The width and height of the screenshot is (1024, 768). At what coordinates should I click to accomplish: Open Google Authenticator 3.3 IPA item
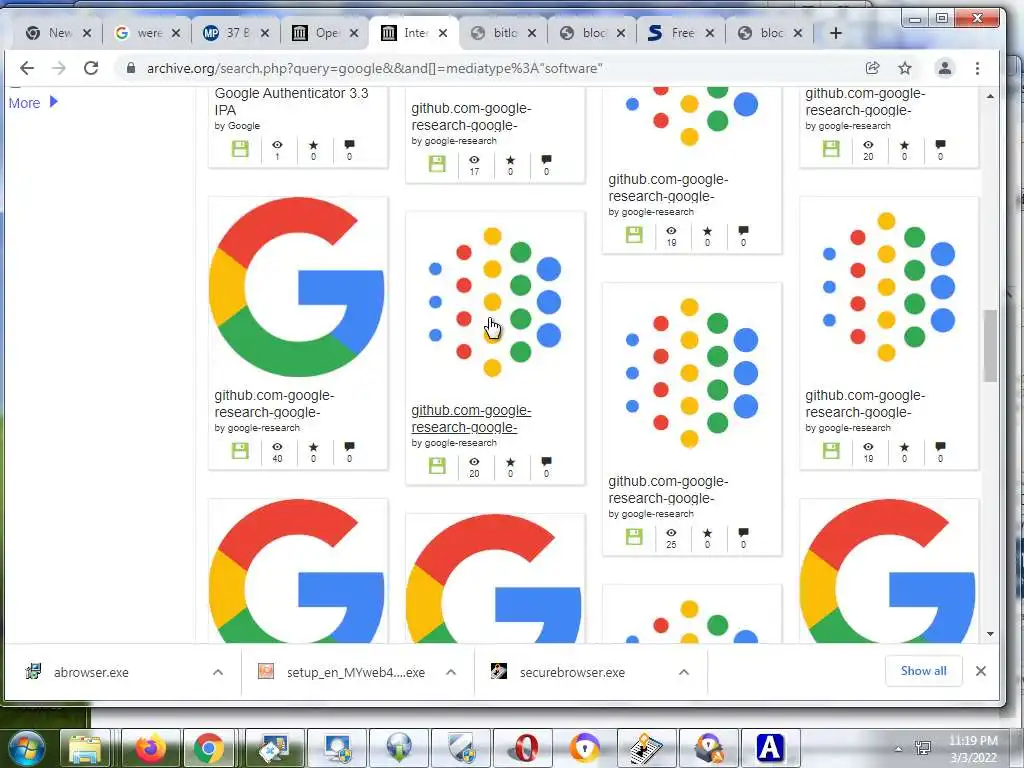point(291,102)
